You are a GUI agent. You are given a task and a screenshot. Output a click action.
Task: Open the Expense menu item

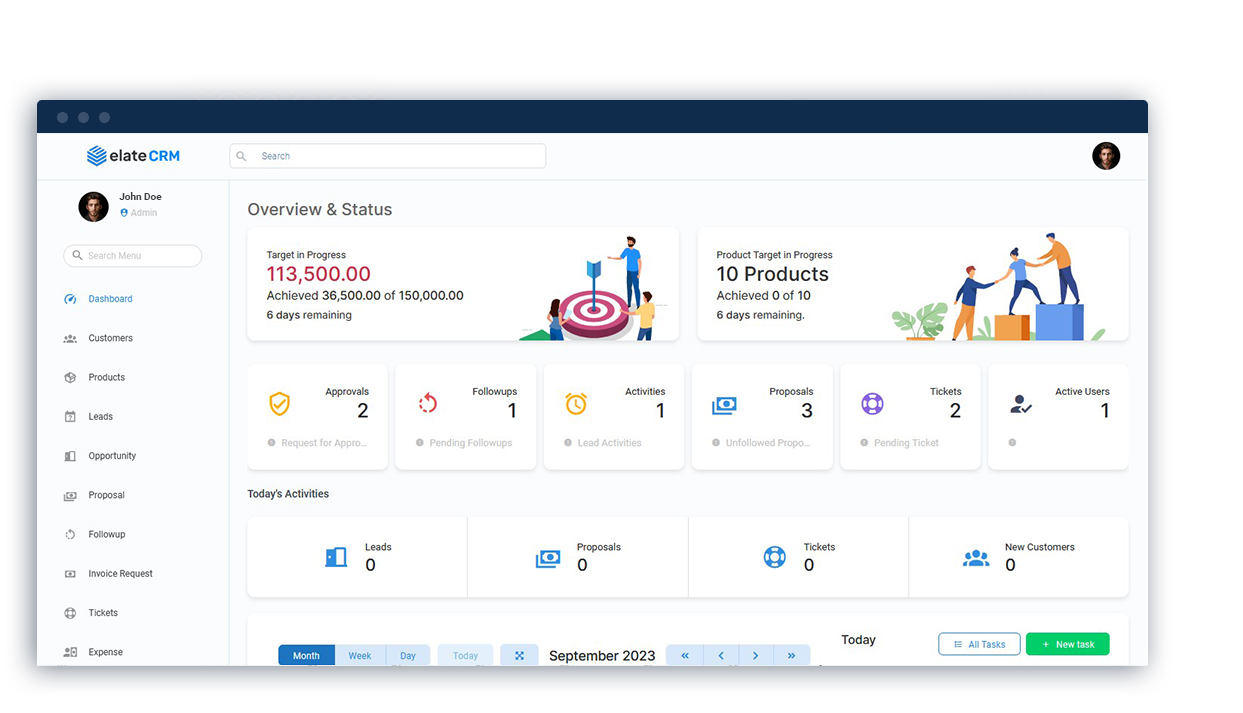pos(105,652)
